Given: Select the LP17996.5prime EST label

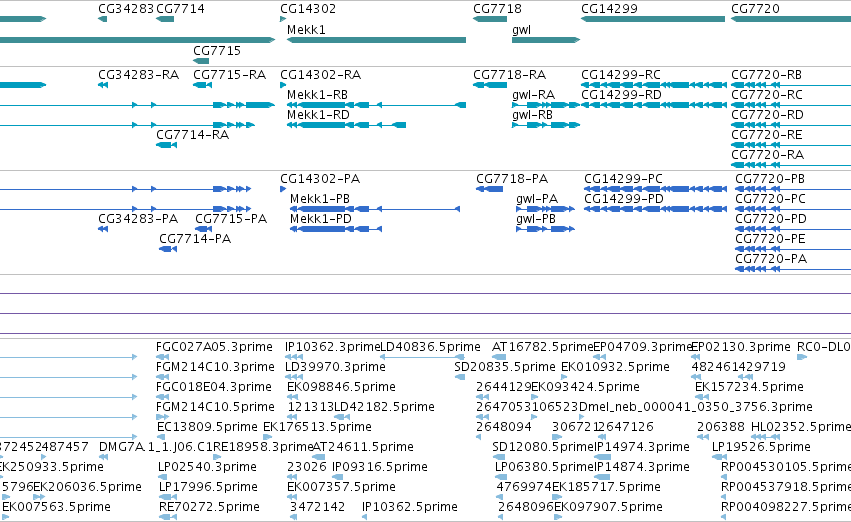Looking at the screenshot, I should [208, 488].
